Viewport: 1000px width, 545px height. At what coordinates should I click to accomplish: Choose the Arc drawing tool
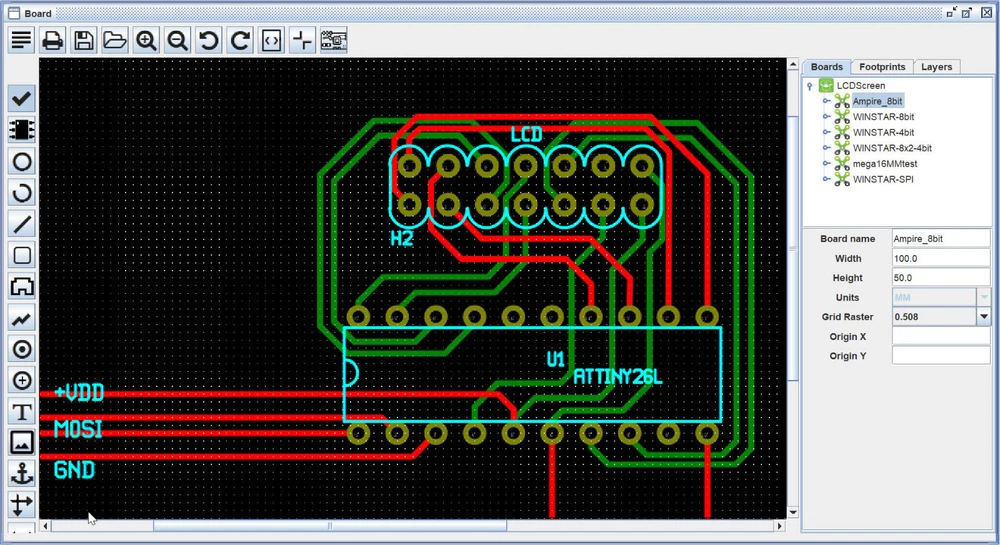[x=22, y=192]
